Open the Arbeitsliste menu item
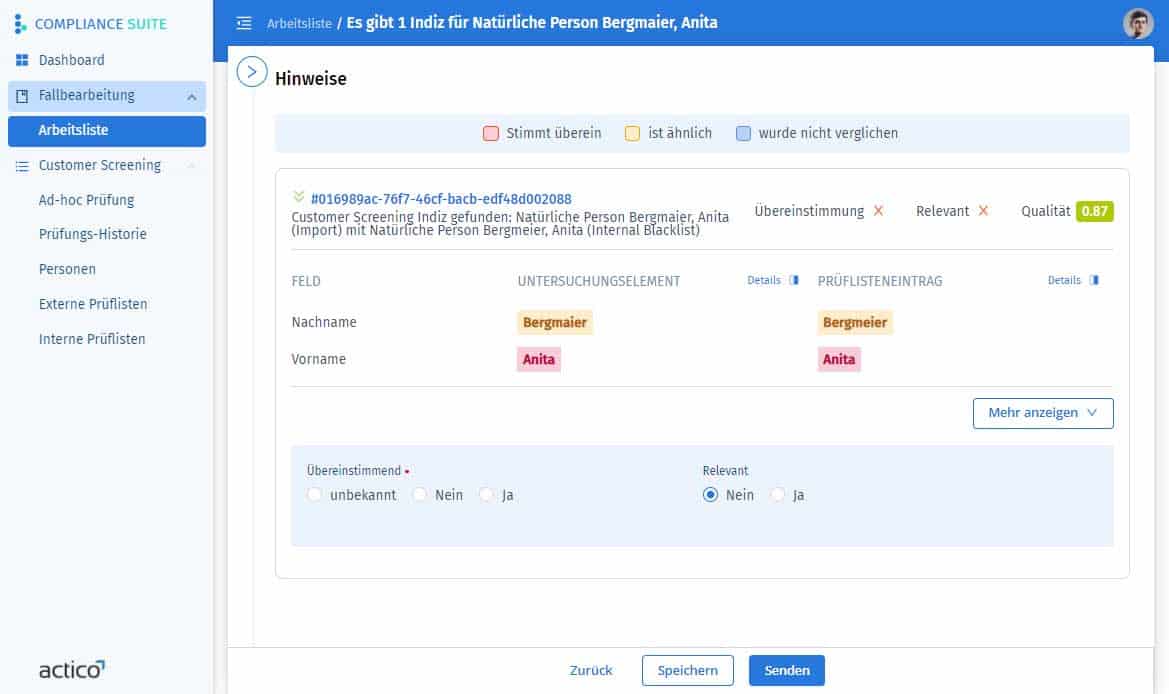 pos(107,130)
